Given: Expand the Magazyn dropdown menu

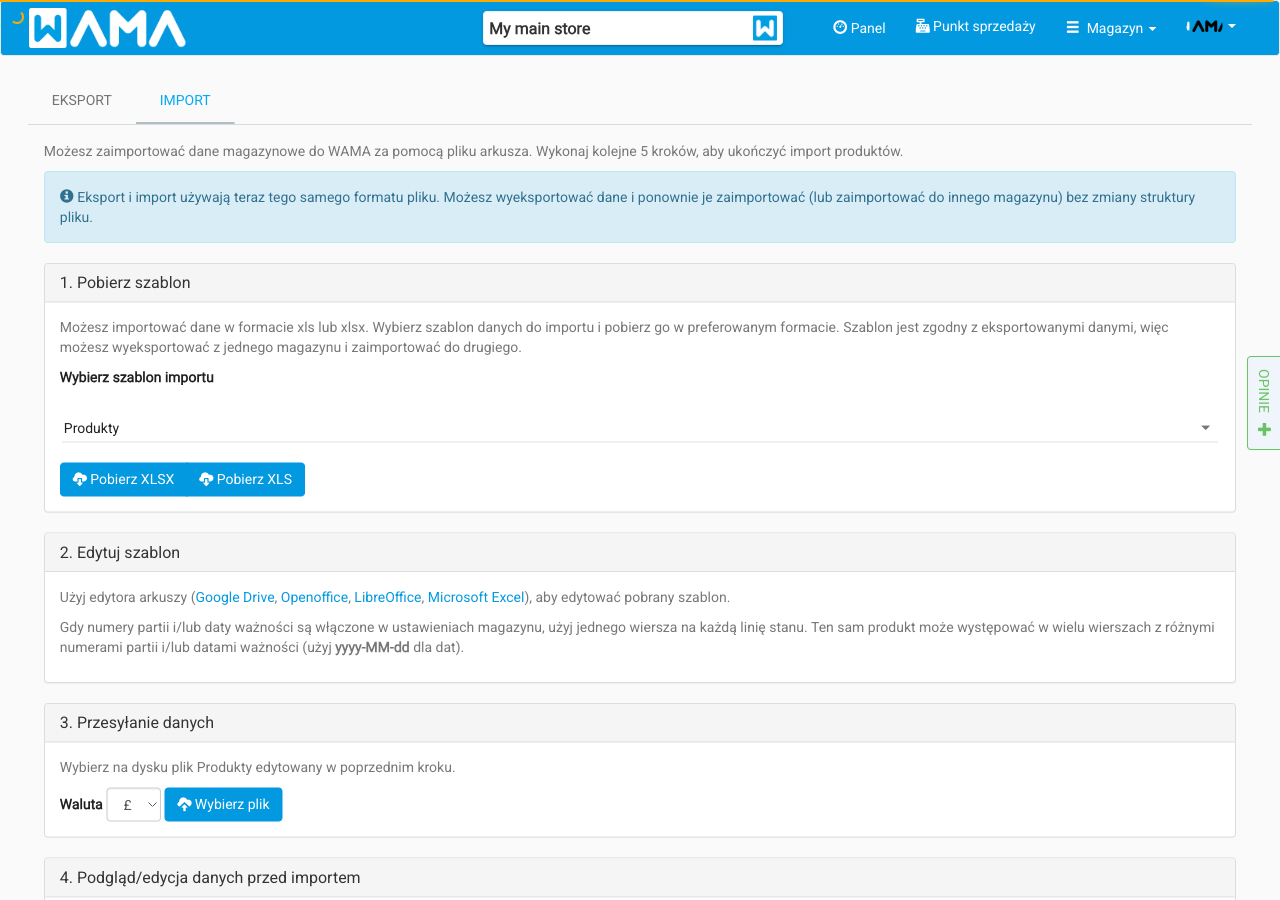Looking at the screenshot, I should (1111, 28).
